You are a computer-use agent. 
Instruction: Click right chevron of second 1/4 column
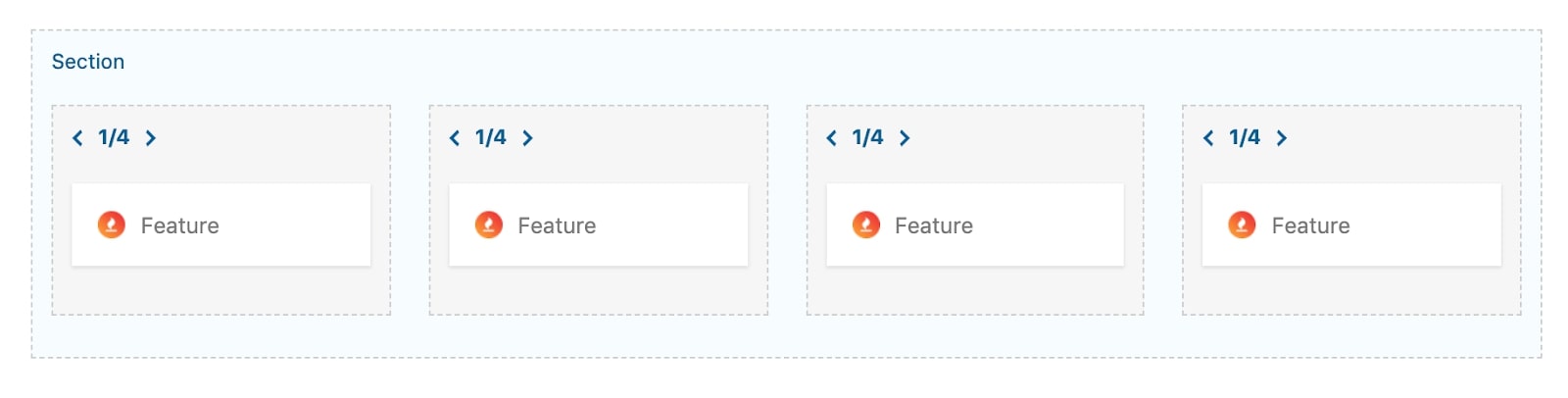point(527,138)
